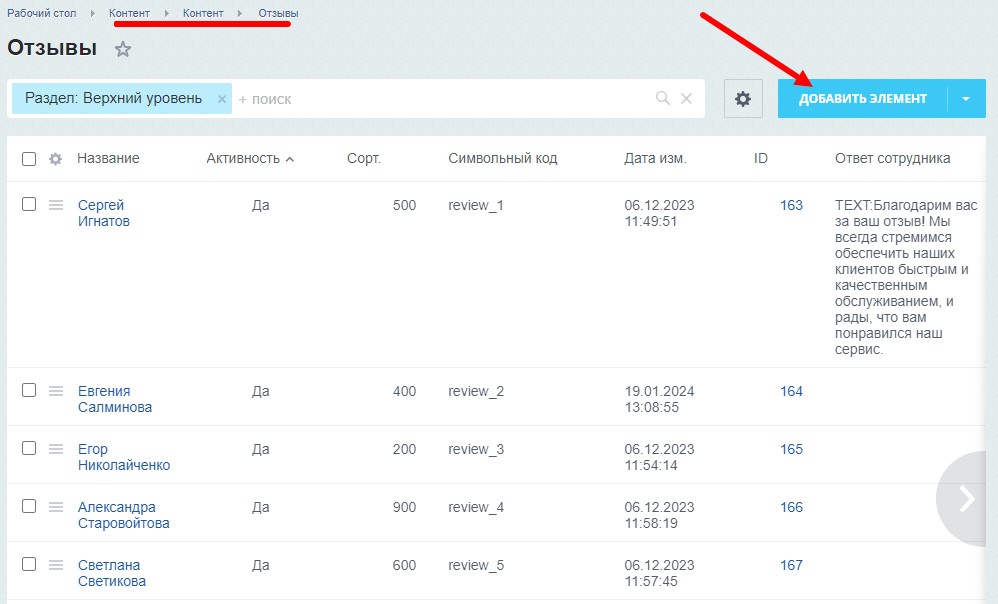Open Отзывы breadcrumb item
This screenshot has width=998, height=604.
277,13
